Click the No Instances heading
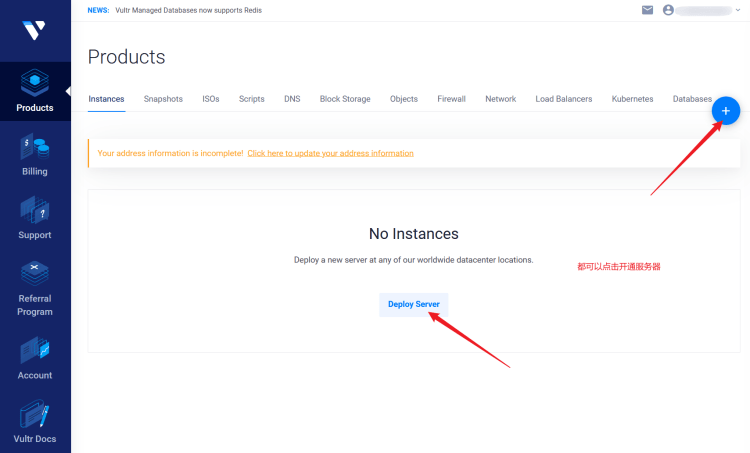750x453 pixels. (414, 233)
